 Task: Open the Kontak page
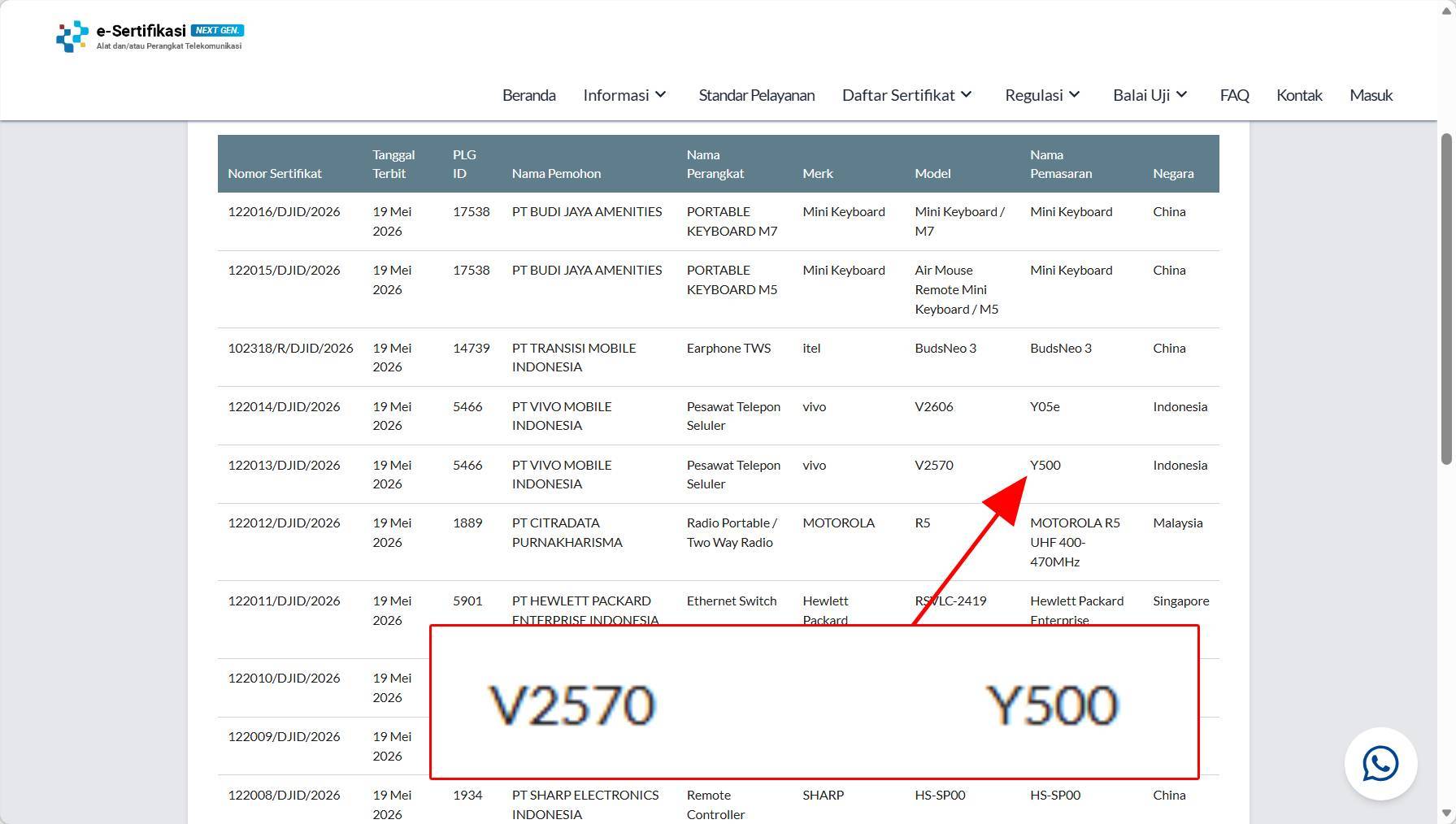point(1299,95)
